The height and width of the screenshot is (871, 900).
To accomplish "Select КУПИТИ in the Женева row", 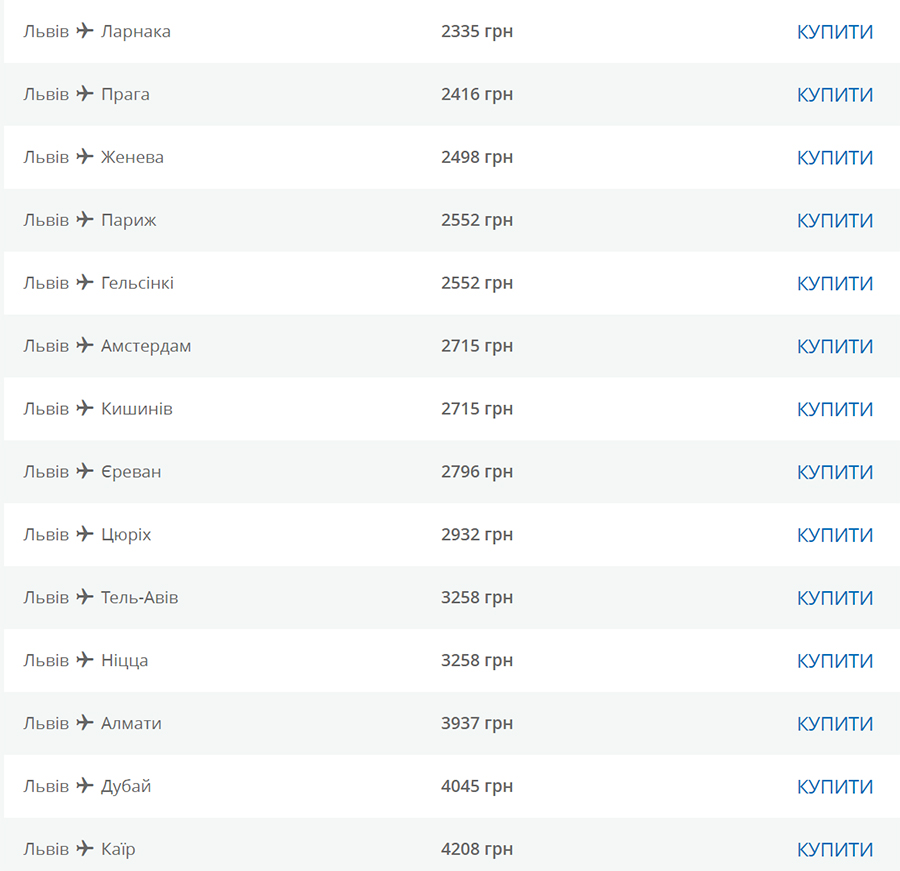I will 835,158.
